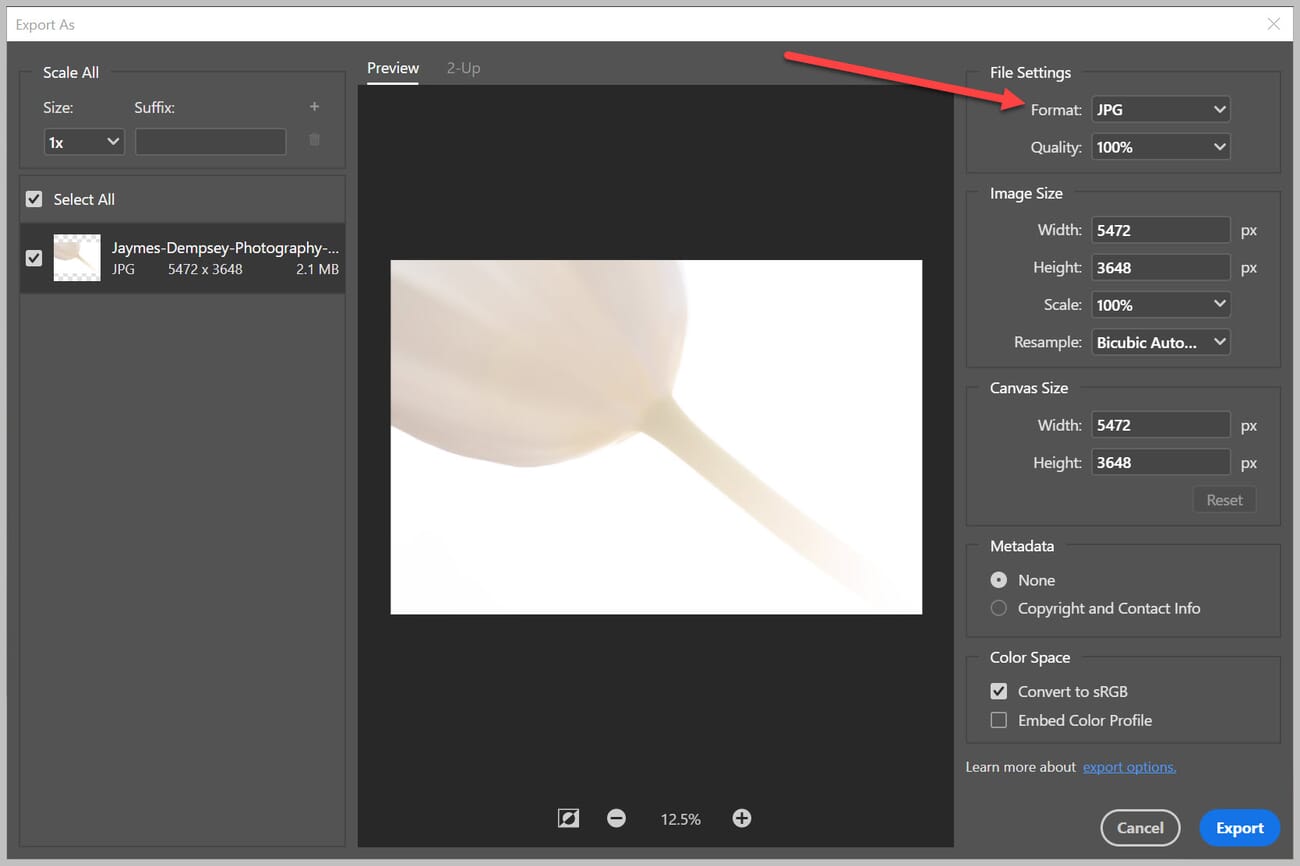Zoom into the preview with the plus icon
1300x866 pixels.
[741, 818]
